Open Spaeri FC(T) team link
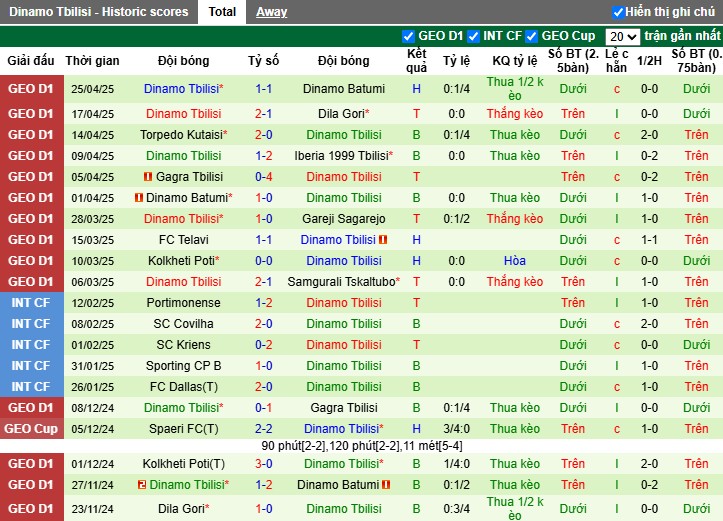This screenshot has width=723, height=521. [184, 429]
